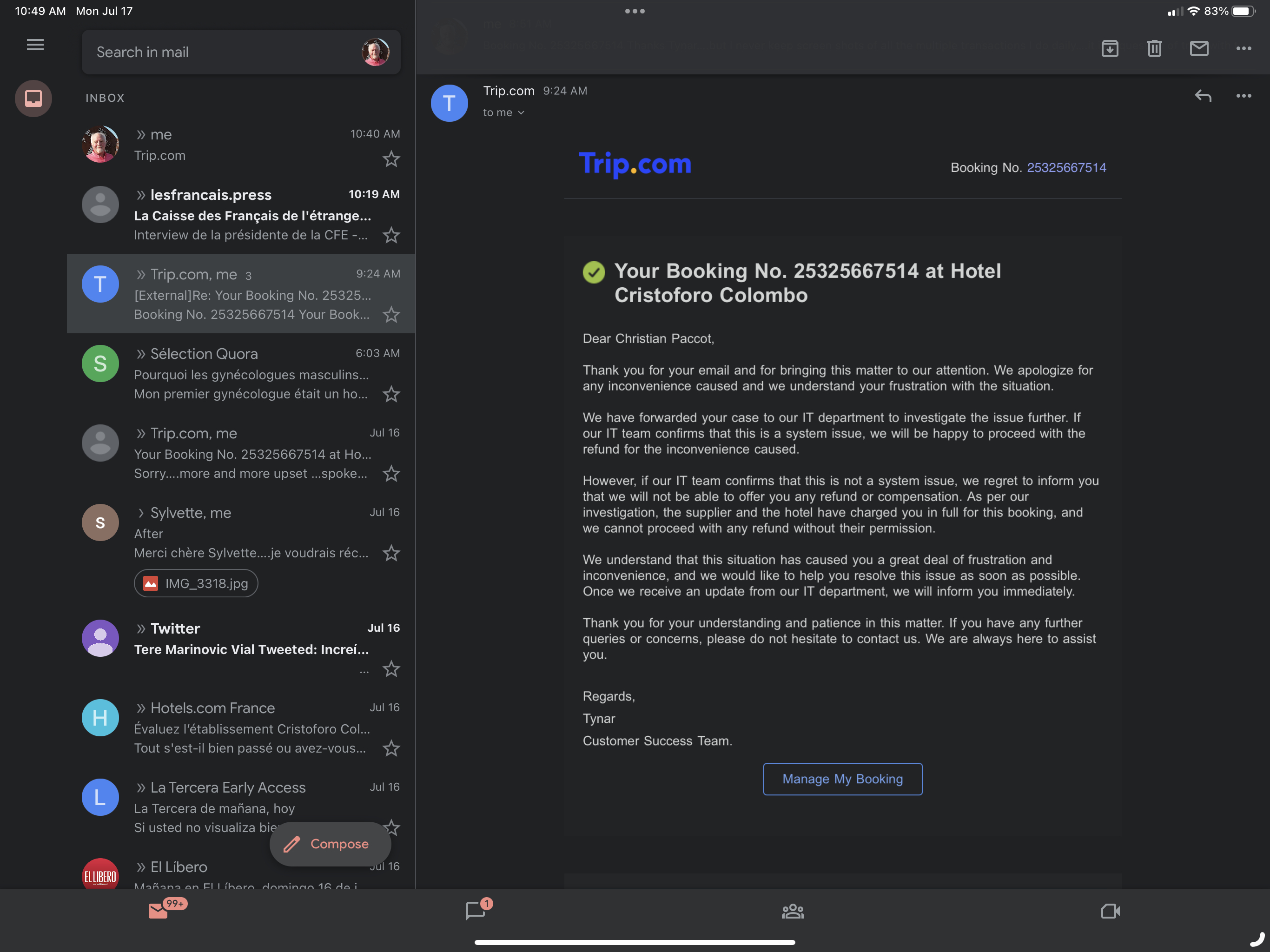The image size is (1270, 952).
Task: Expand the 'to me' recipient details
Action: pyautogui.click(x=503, y=112)
